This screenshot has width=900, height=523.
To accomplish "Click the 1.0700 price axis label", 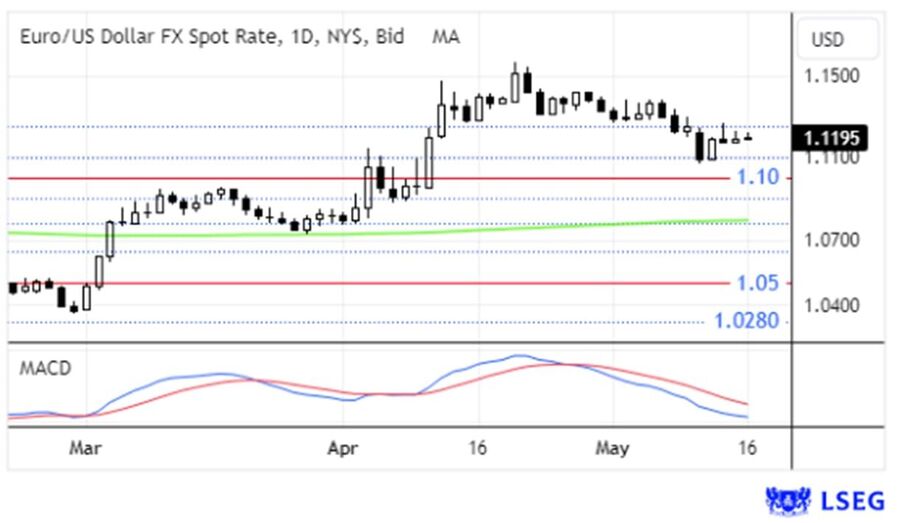I will [x=832, y=239].
